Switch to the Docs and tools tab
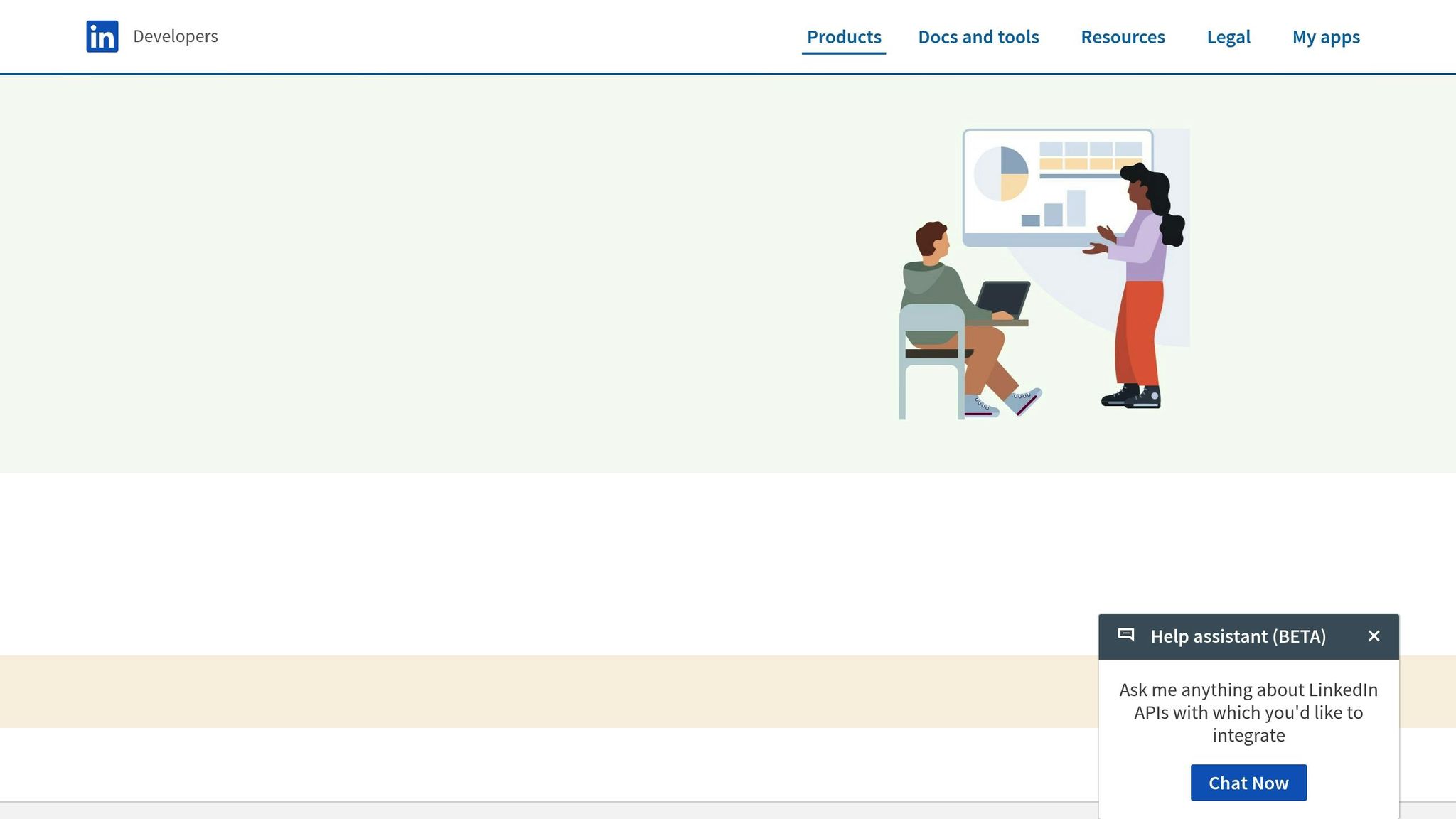Viewport: 1456px width, 819px height. 978,37
